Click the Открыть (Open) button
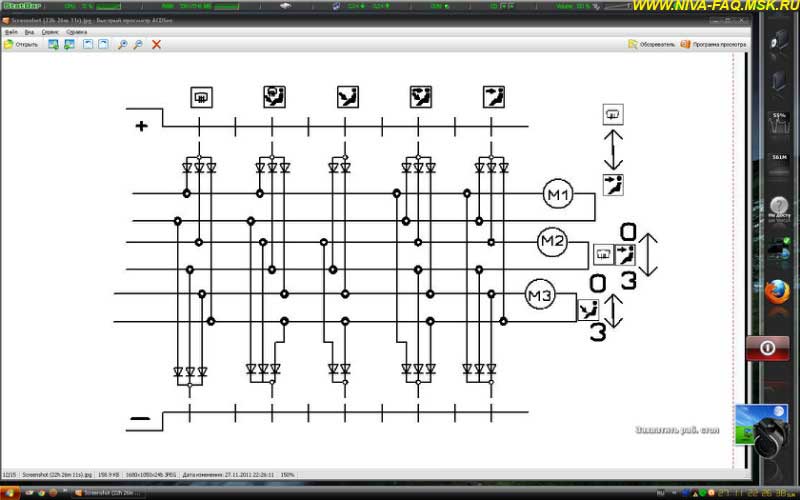The image size is (800, 500). point(21,44)
